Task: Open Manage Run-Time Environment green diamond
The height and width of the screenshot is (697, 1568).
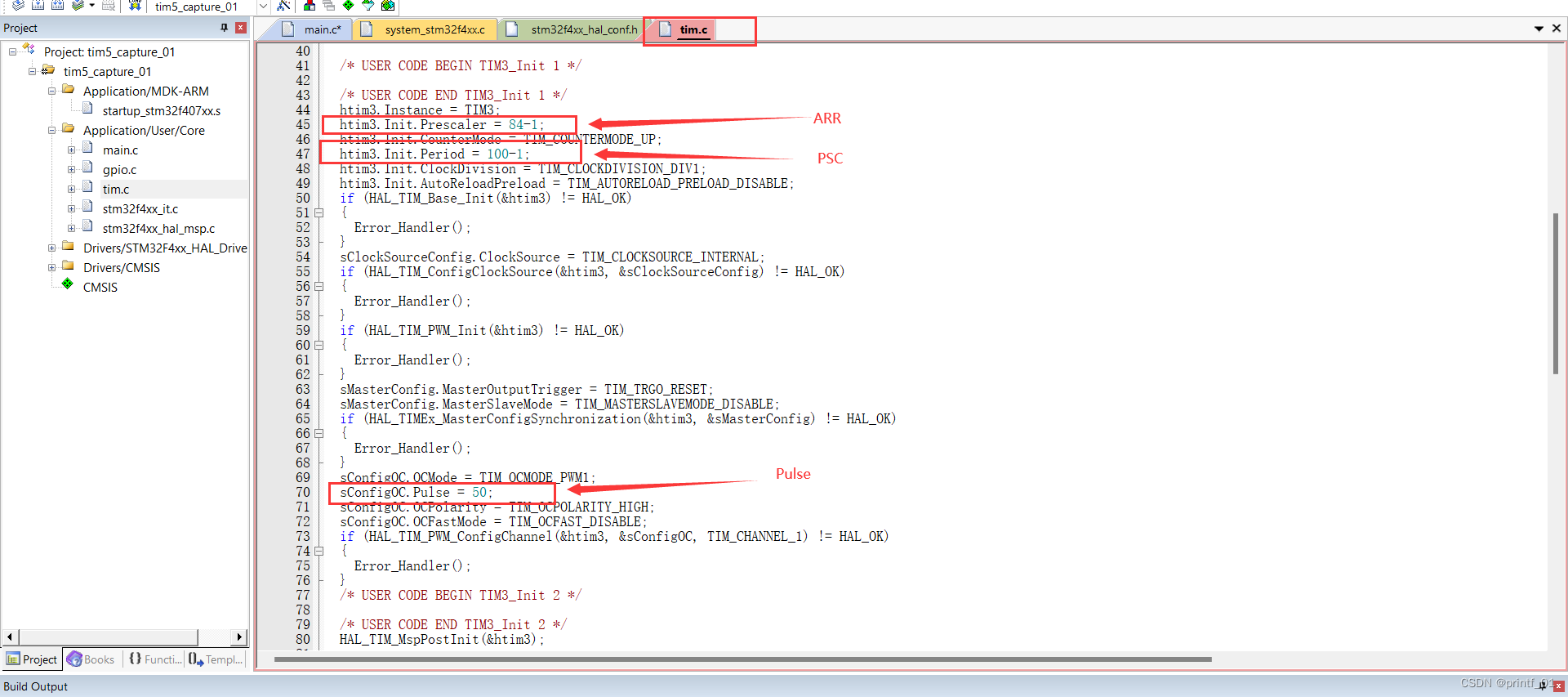Action: [x=349, y=5]
